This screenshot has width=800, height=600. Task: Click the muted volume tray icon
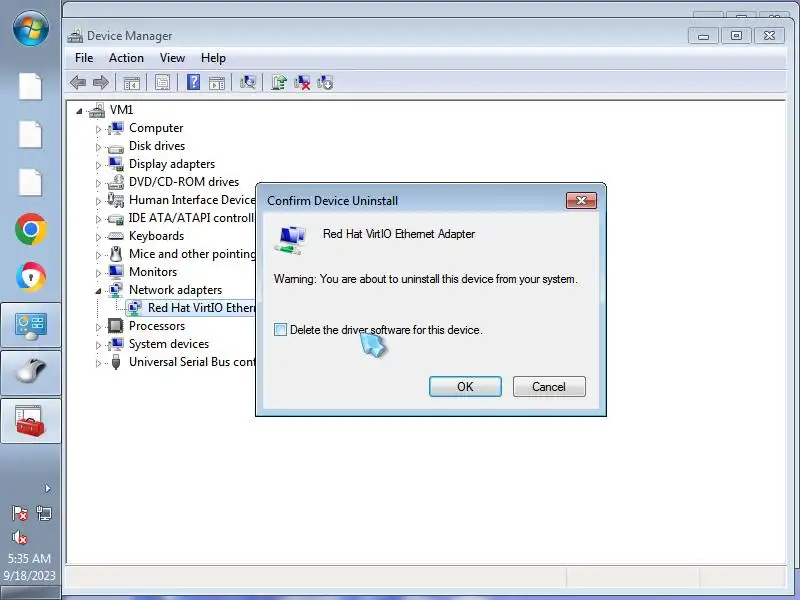tap(19, 537)
